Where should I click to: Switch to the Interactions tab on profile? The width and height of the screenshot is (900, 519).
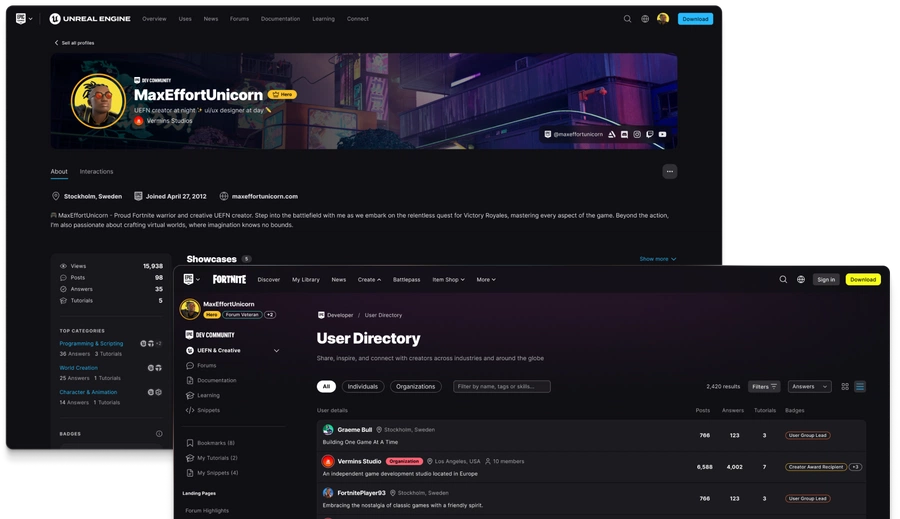(x=97, y=172)
